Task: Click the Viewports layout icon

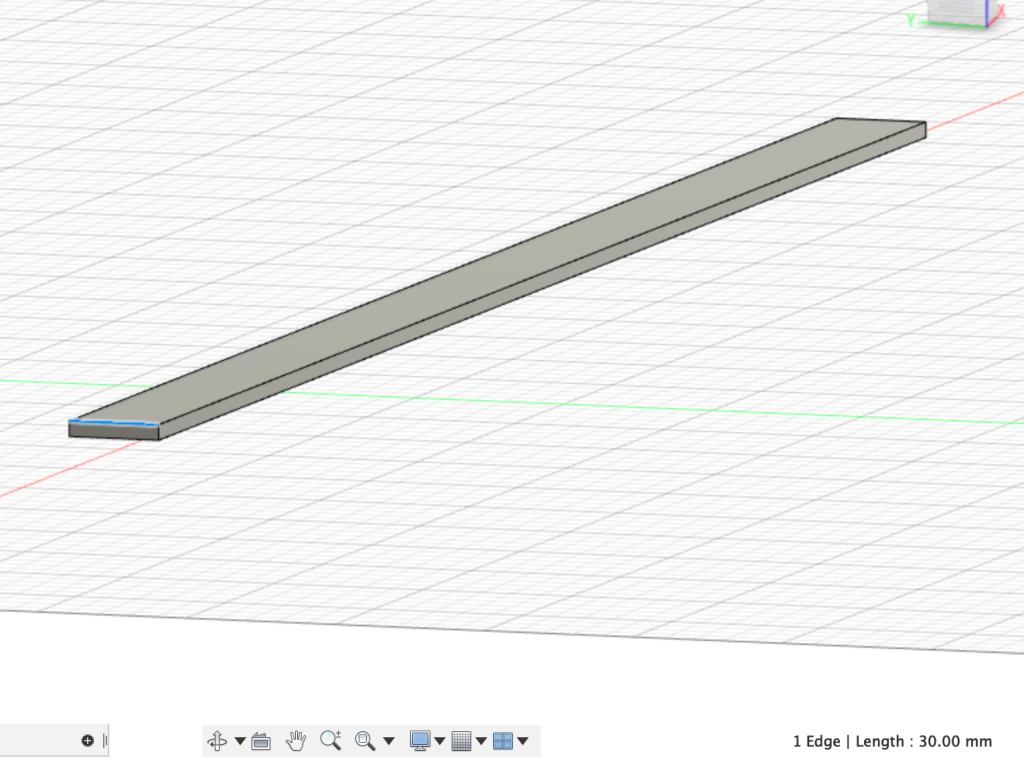Action: [503, 741]
